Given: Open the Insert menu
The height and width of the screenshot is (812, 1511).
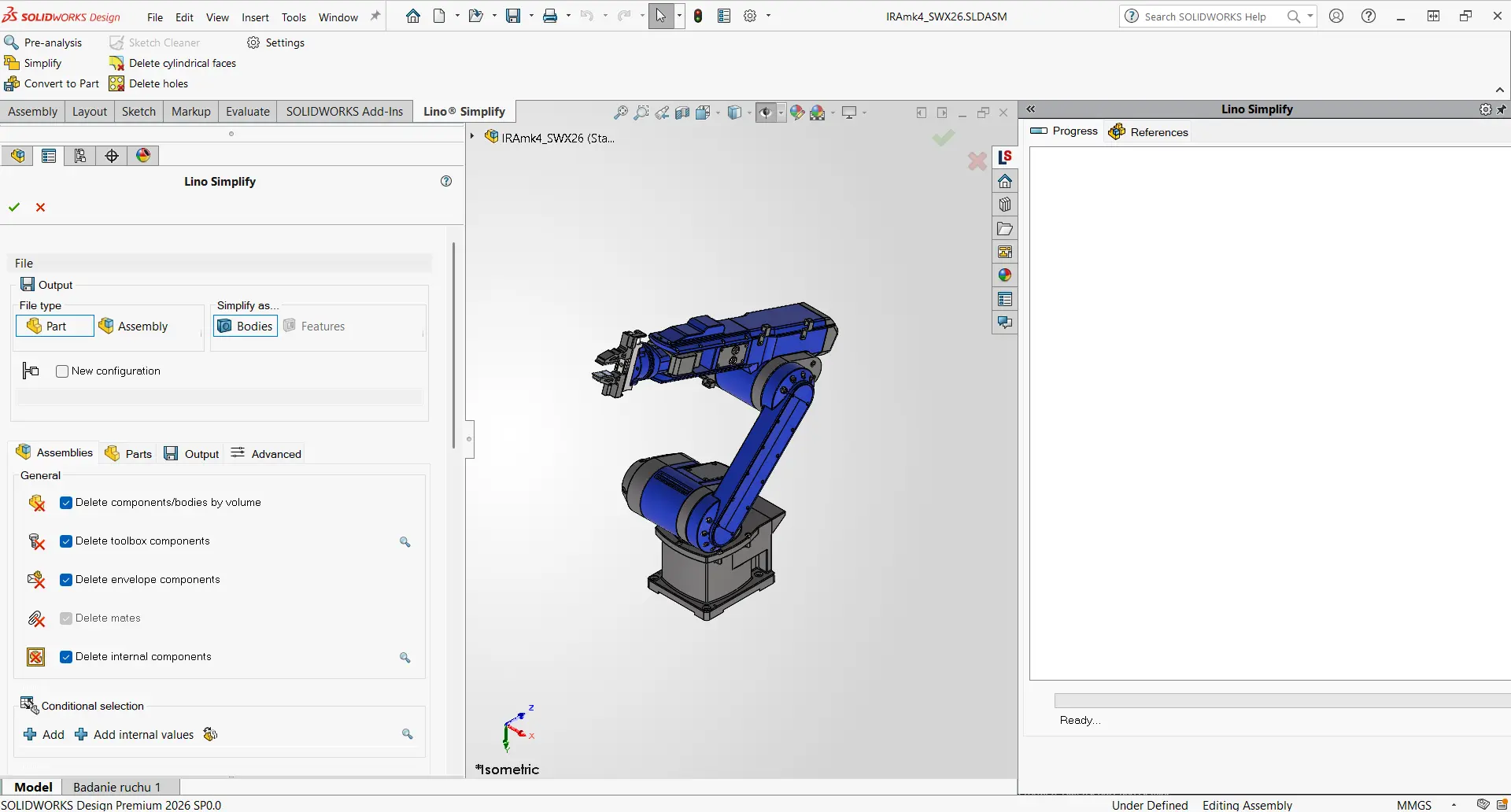Looking at the screenshot, I should pyautogui.click(x=255, y=17).
